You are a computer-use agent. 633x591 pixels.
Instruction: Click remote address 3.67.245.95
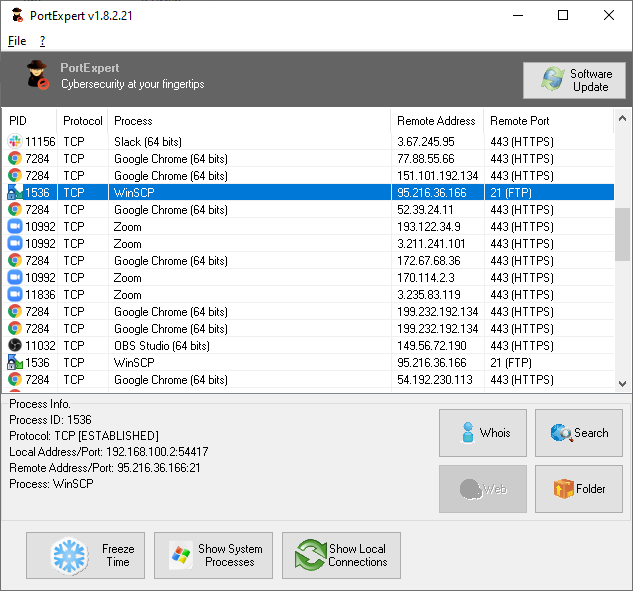(426, 142)
